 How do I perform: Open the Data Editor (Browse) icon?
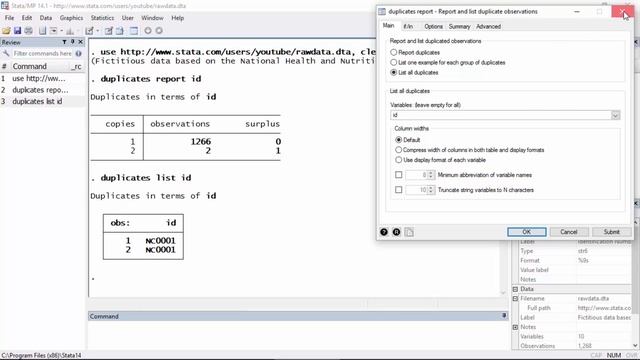click(x=120, y=31)
